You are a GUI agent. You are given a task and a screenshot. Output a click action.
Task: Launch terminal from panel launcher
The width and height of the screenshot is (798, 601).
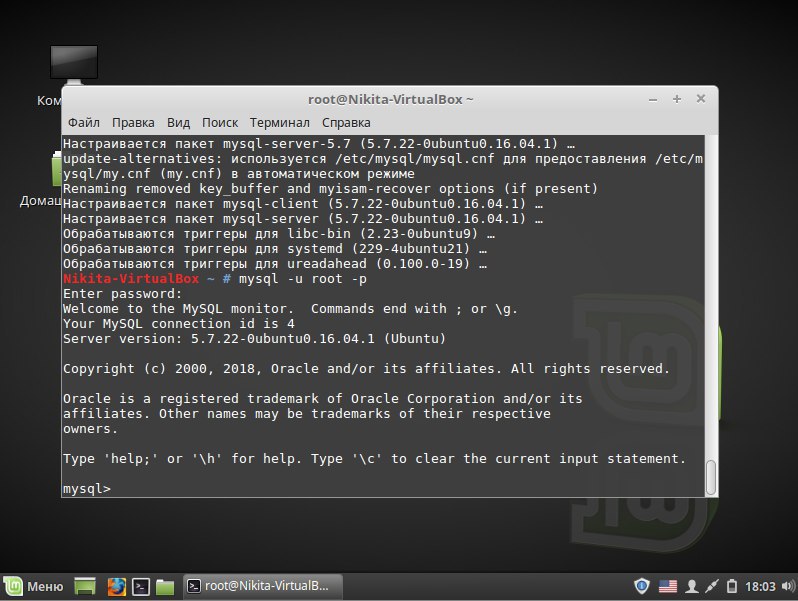141,586
